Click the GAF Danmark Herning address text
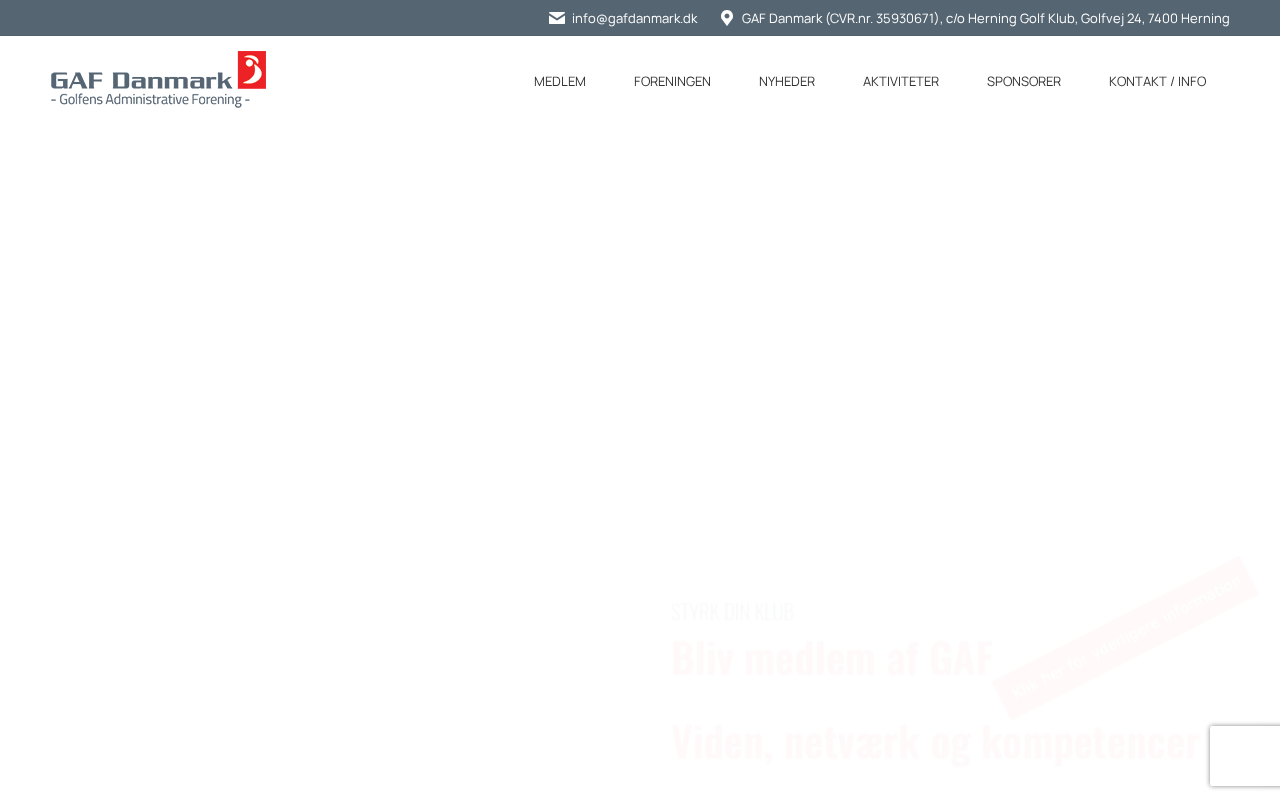 [x=986, y=18]
